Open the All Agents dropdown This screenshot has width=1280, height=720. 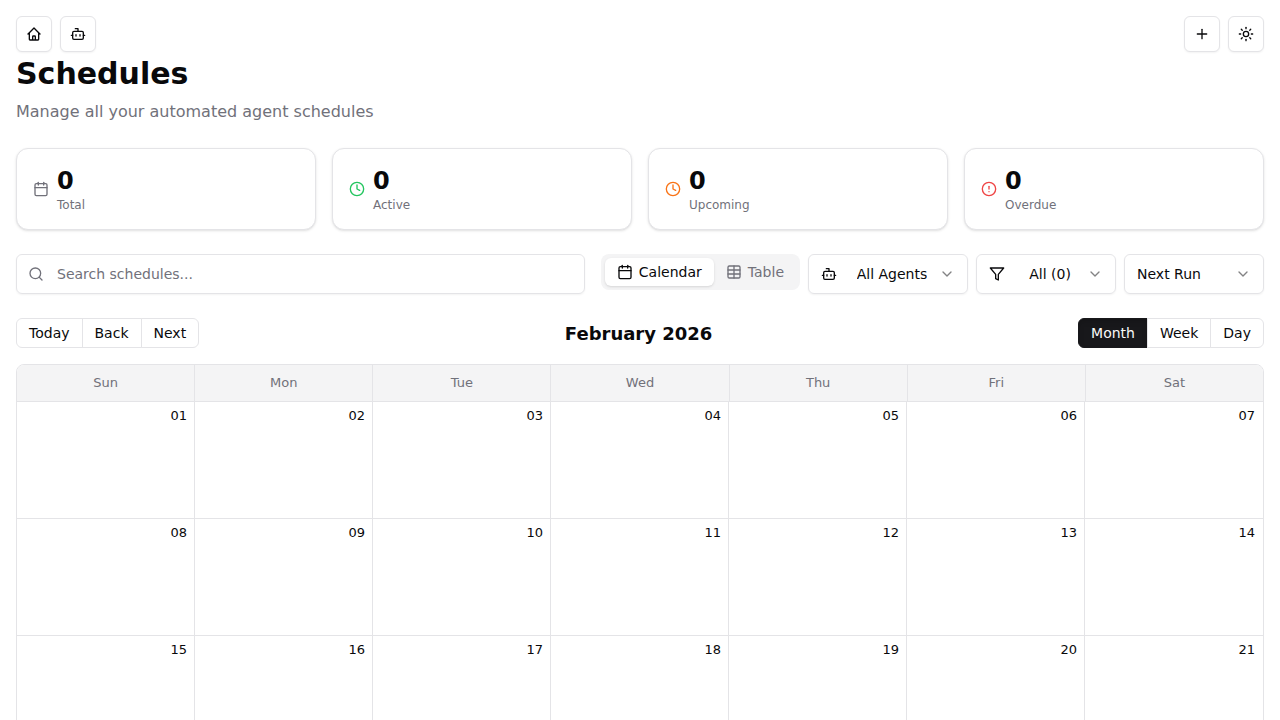pos(888,274)
